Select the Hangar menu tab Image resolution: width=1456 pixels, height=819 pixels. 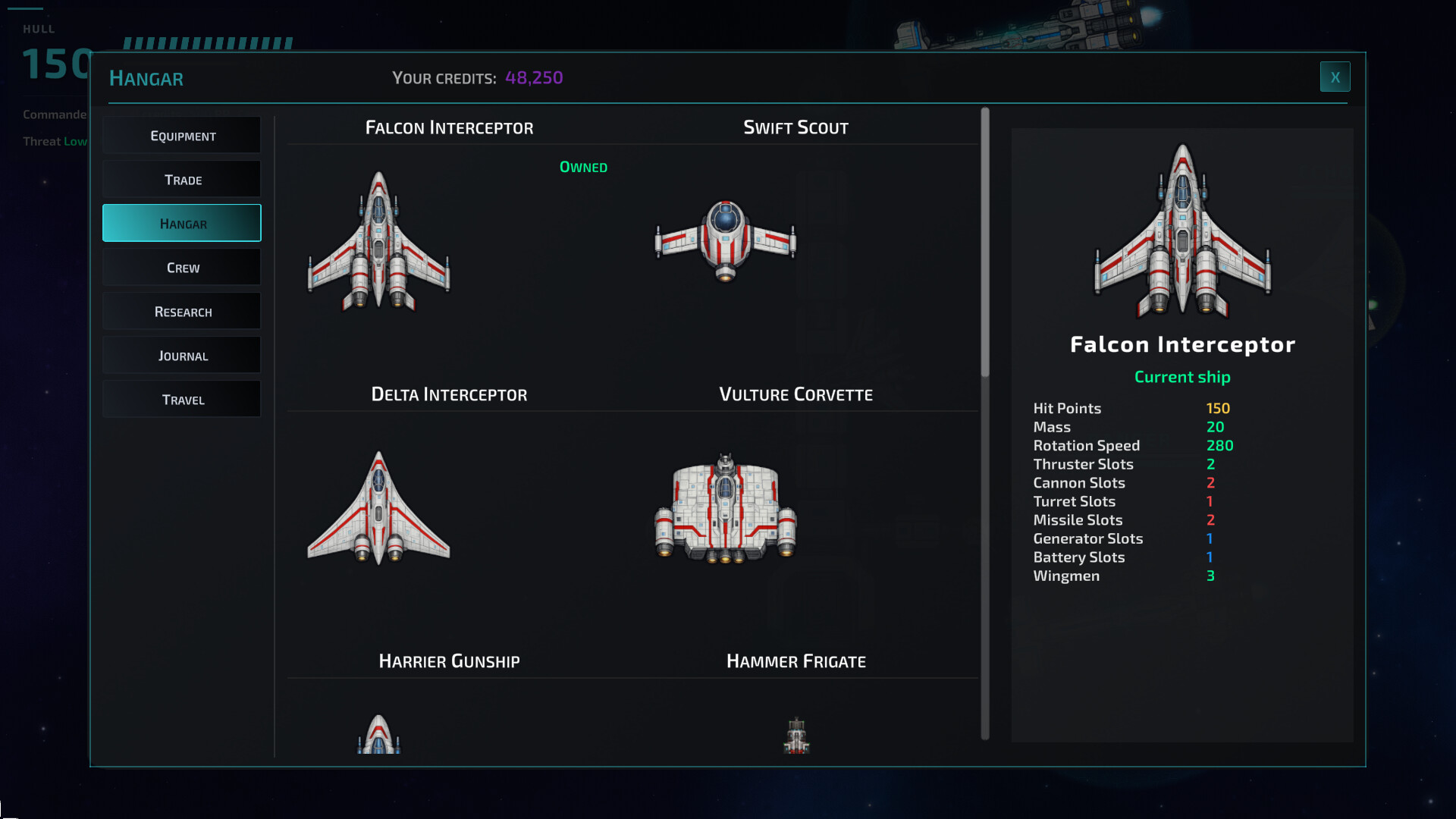tap(182, 224)
